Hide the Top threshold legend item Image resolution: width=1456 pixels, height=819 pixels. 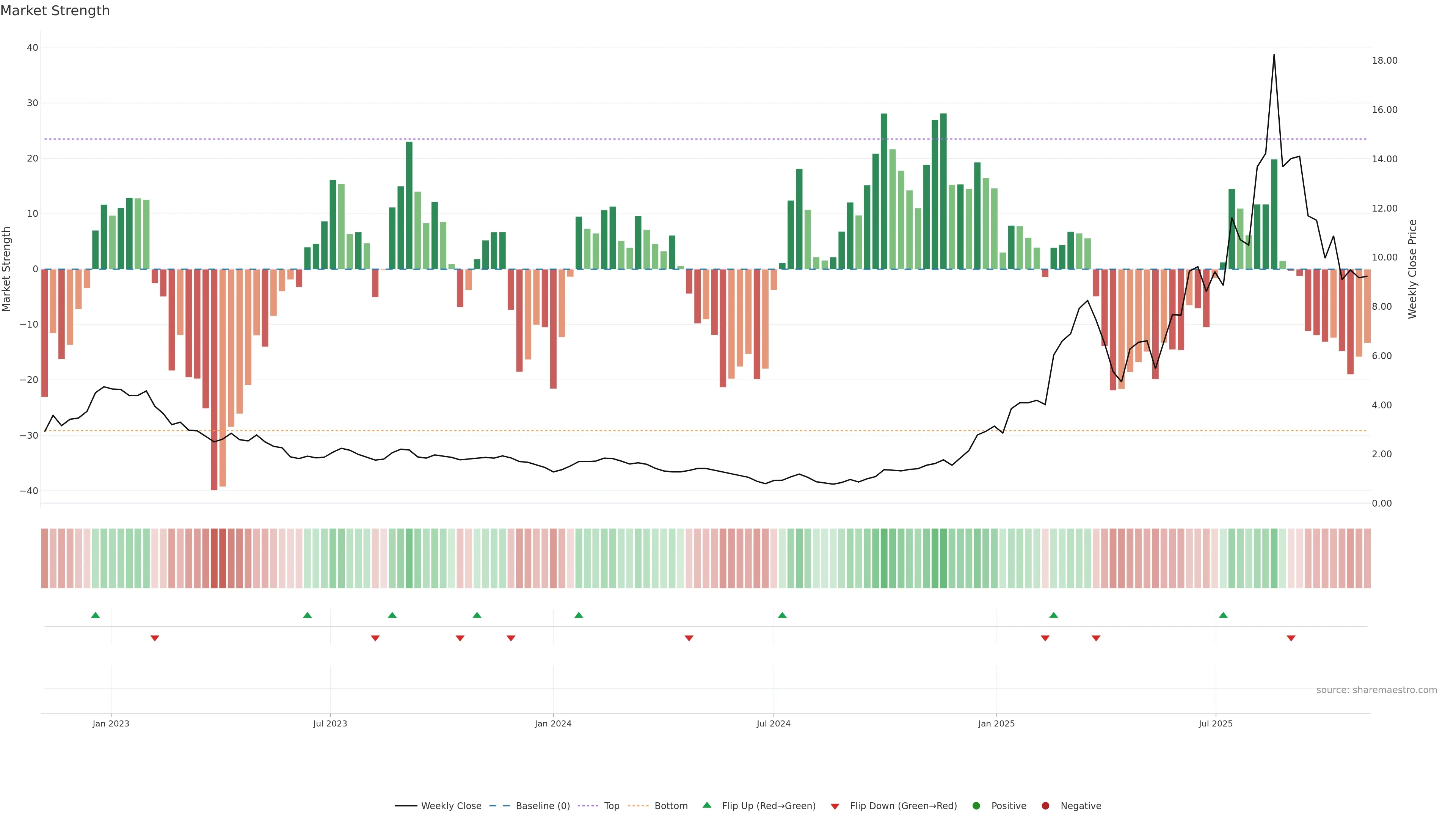coord(599,806)
